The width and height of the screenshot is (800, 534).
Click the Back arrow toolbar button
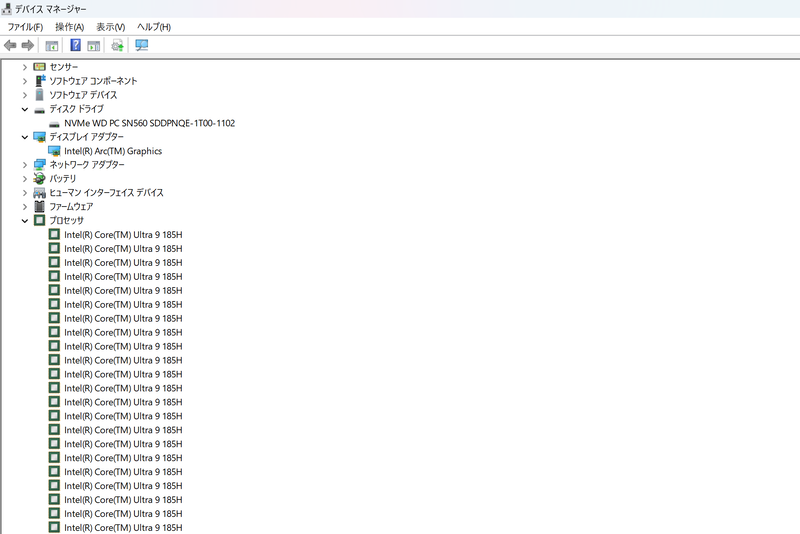(x=10, y=45)
